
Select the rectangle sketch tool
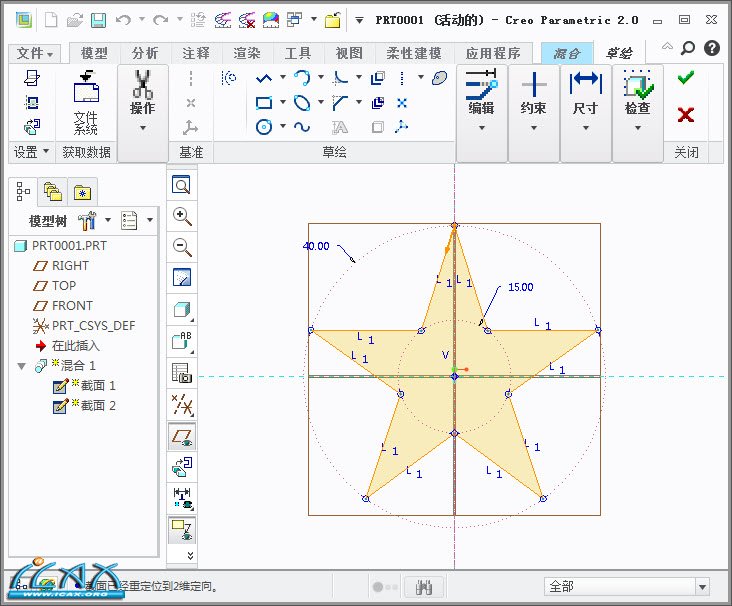[264, 102]
